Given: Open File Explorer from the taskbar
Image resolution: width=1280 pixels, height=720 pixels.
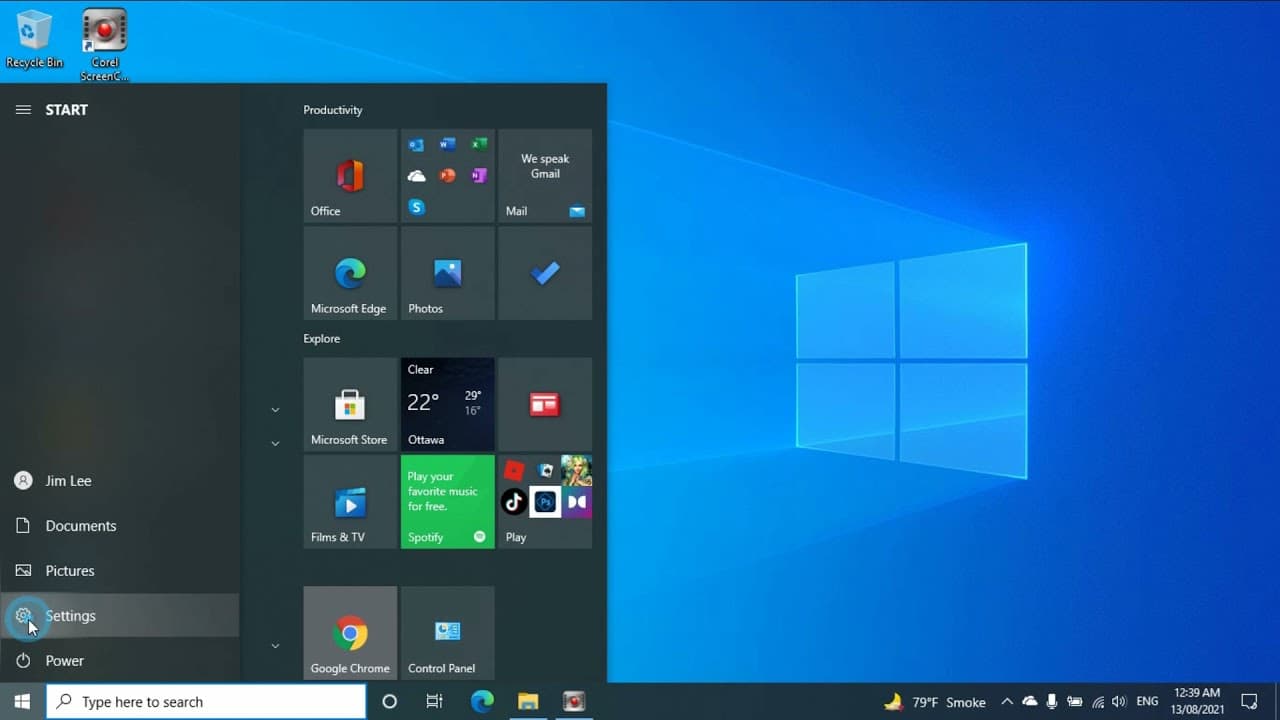Looking at the screenshot, I should [528, 702].
